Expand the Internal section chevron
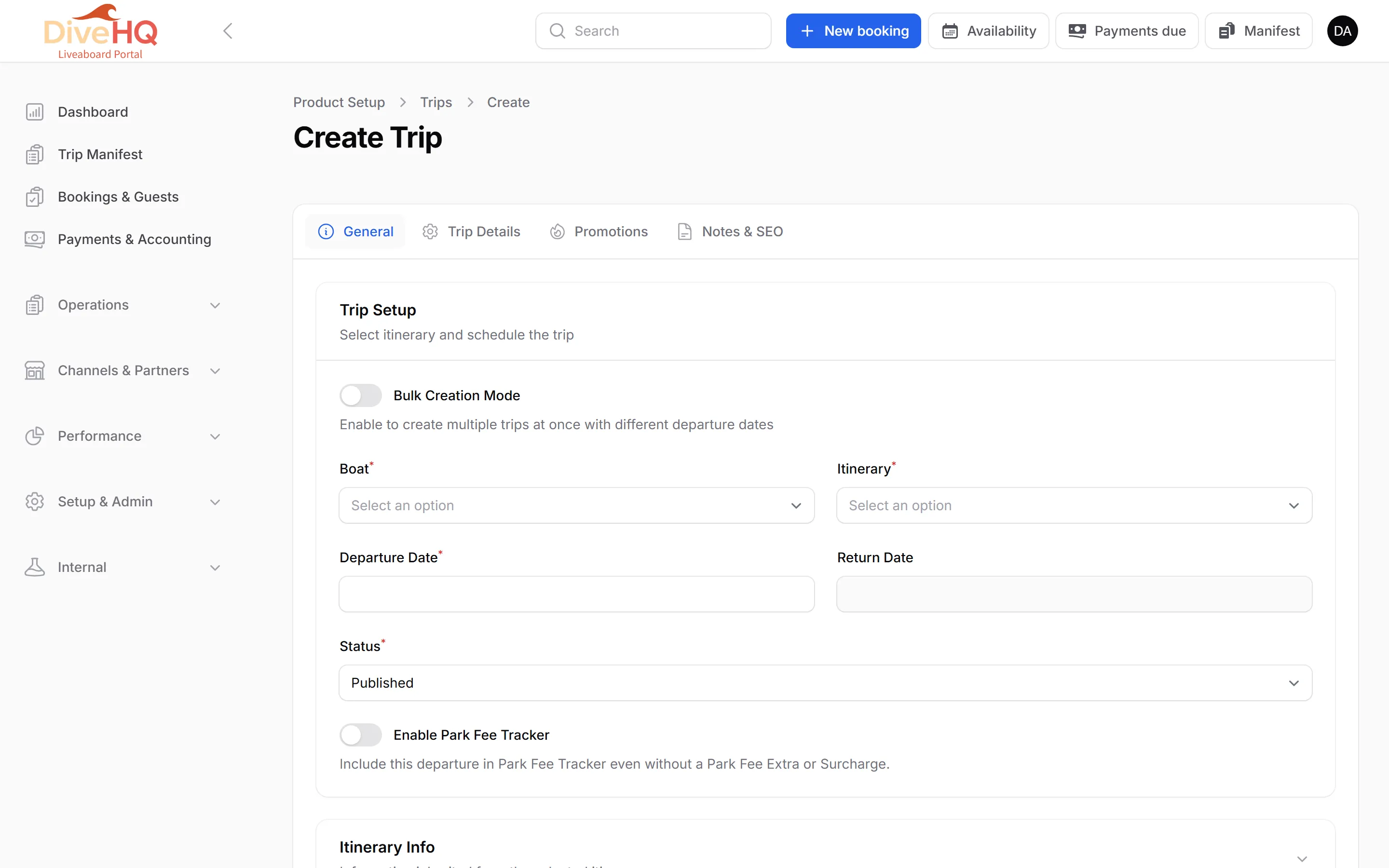1389x868 pixels. 215,568
